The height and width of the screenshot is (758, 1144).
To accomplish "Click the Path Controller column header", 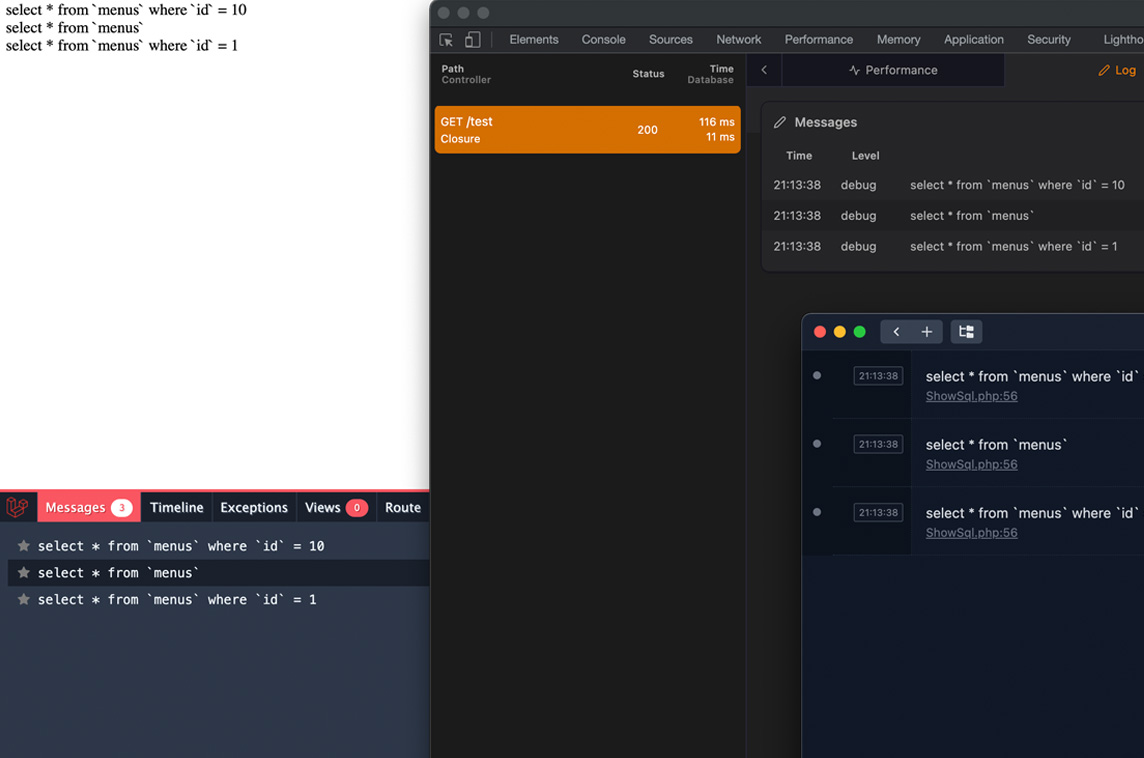I will [x=465, y=74].
